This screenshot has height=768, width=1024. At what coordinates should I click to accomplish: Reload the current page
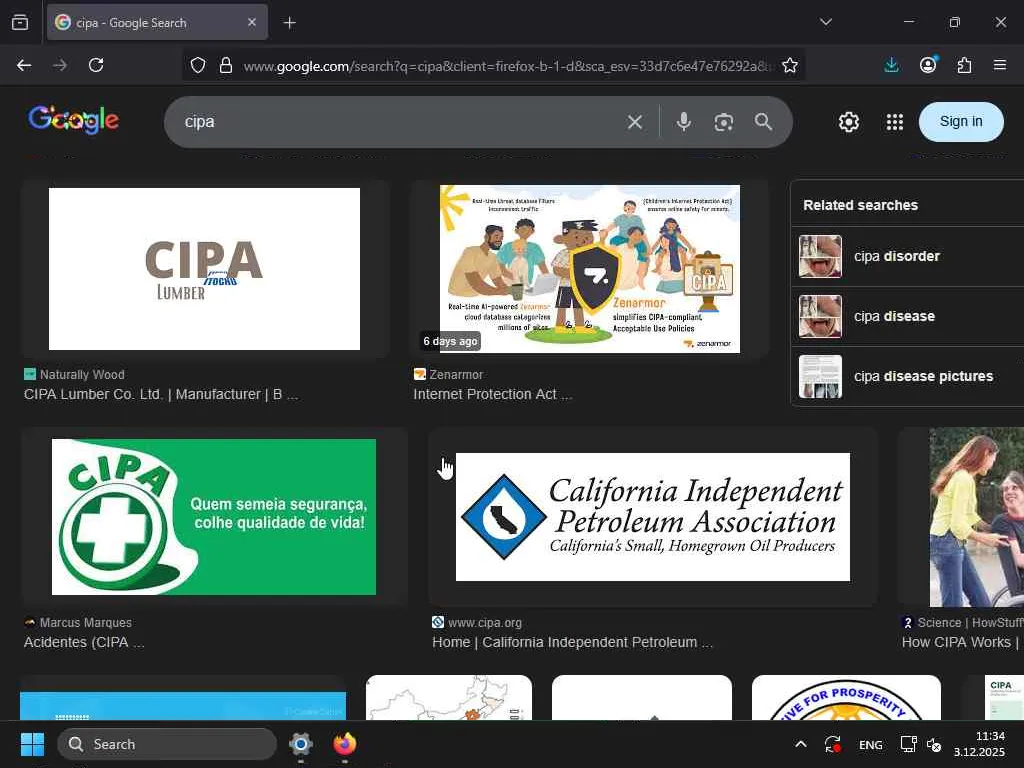coord(96,65)
